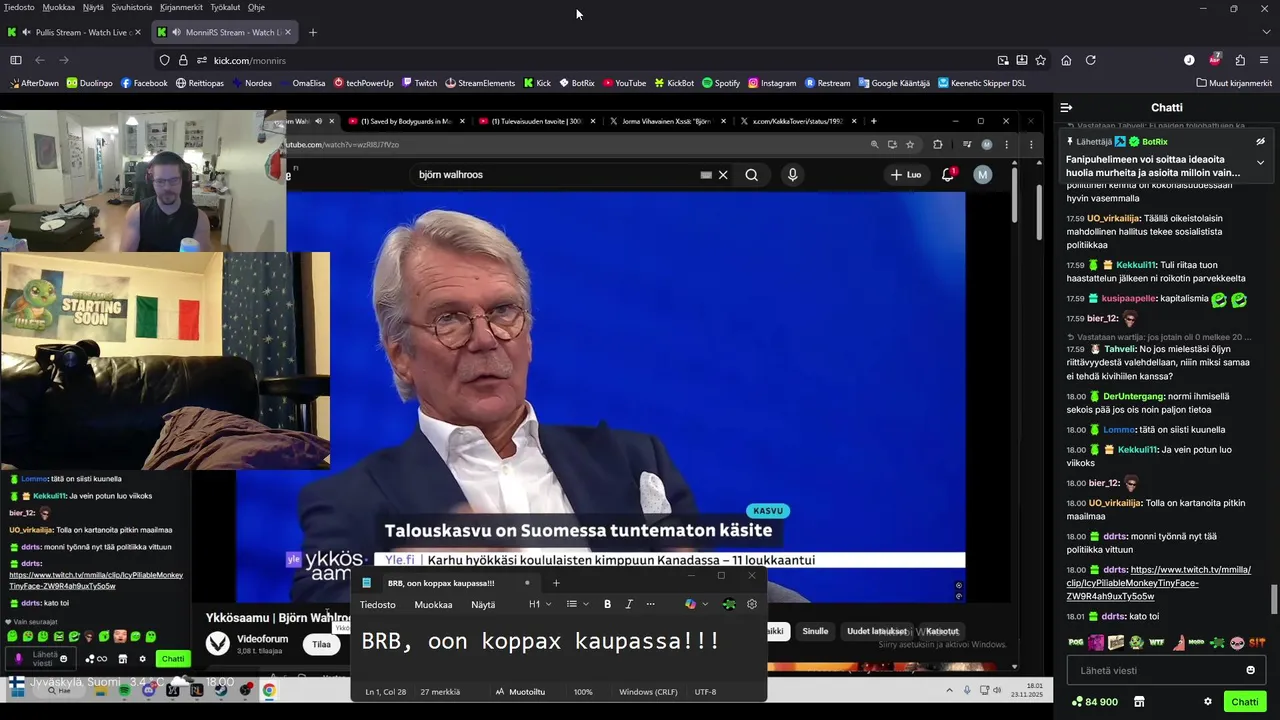Open Duolingo bookmark
The image size is (1280, 720).
pyautogui.click(x=89, y=83)
